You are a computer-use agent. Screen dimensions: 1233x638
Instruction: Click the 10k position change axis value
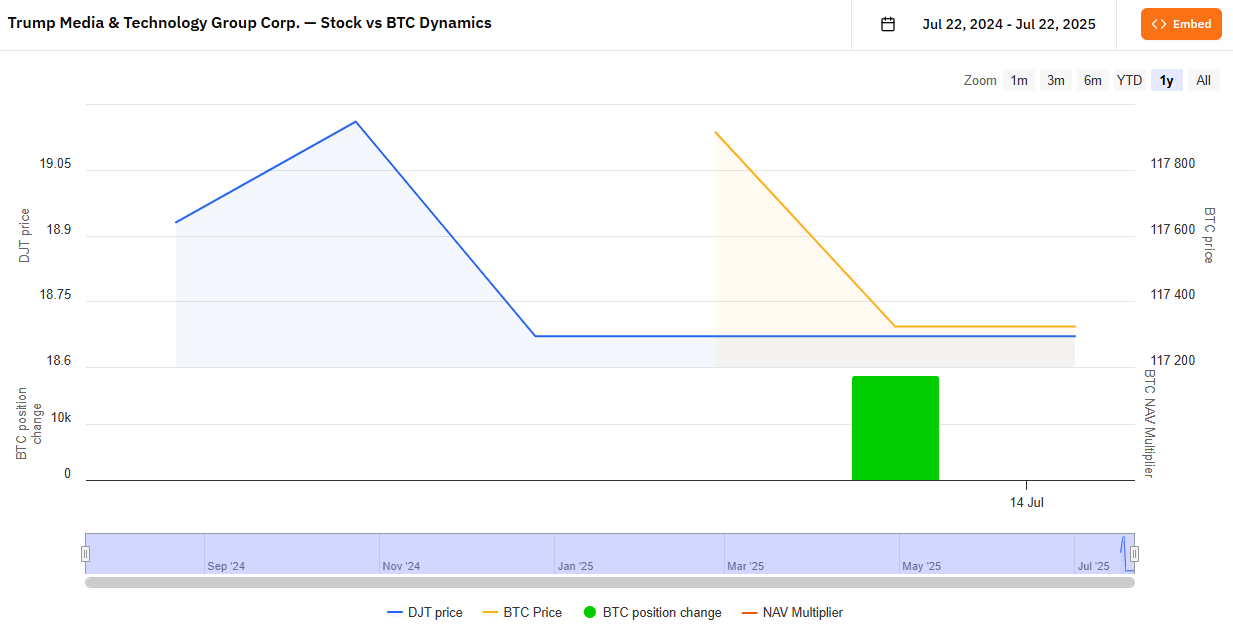click(x=62, y=417)
